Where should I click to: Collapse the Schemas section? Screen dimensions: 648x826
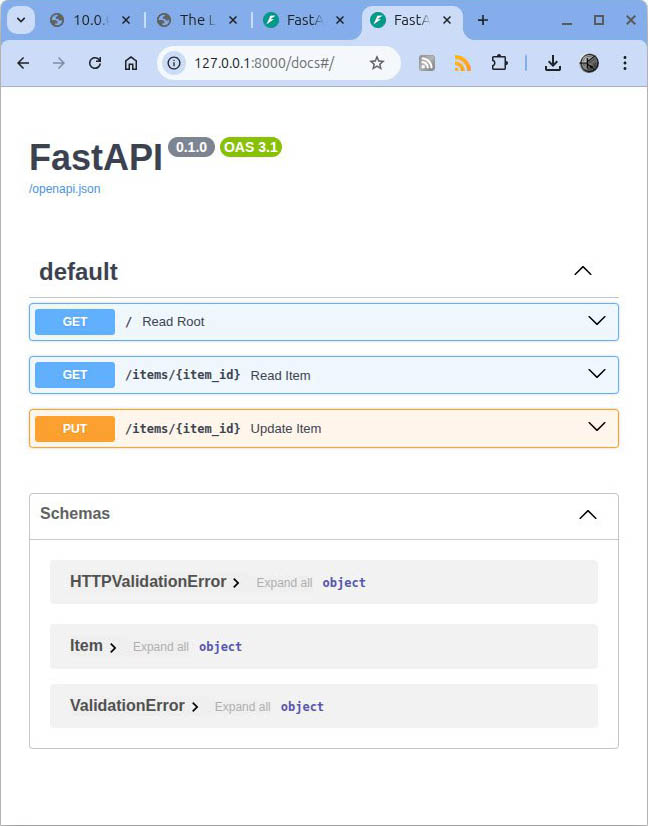(x=588, y=514)
